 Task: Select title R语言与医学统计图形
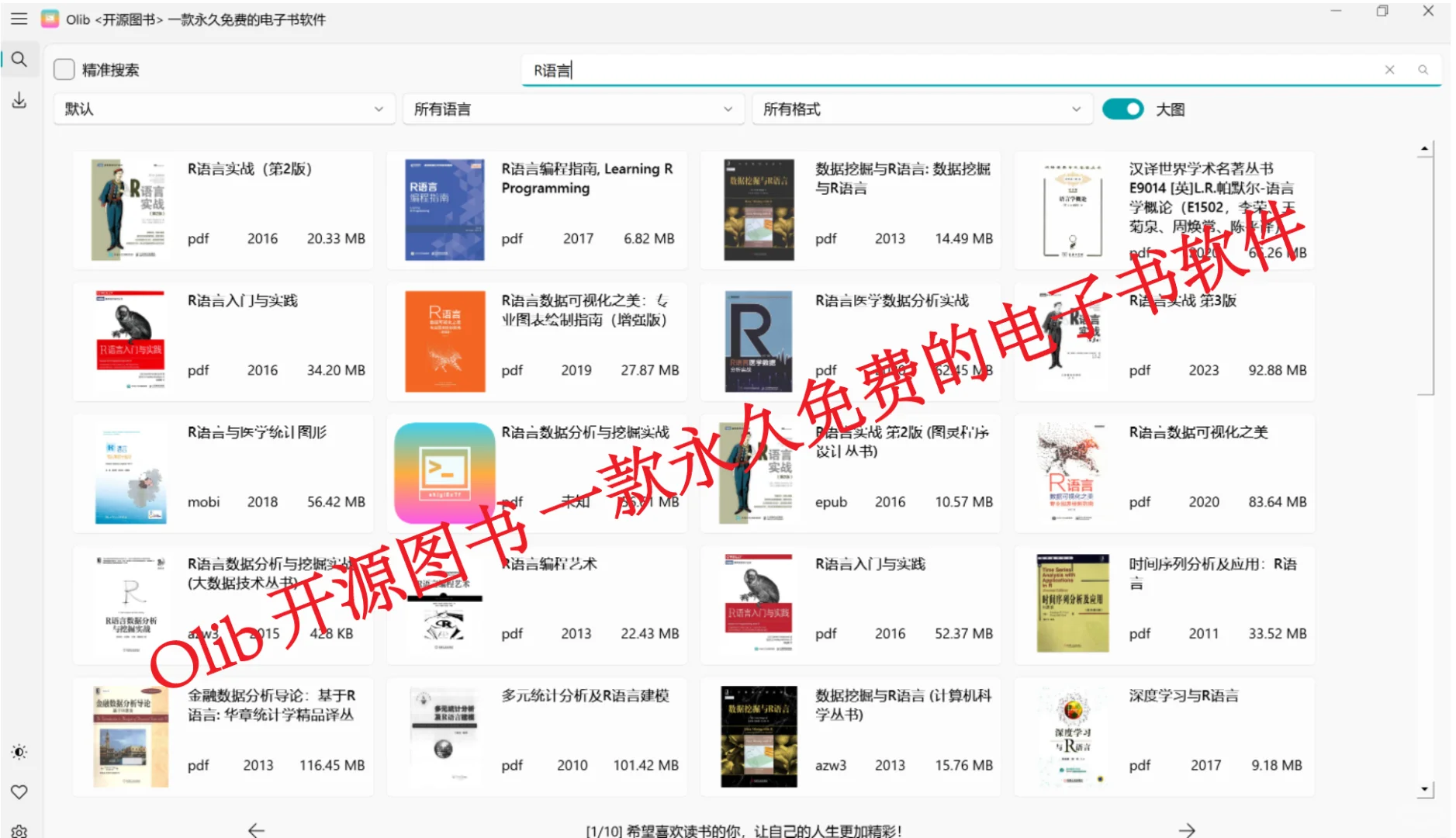258,433
